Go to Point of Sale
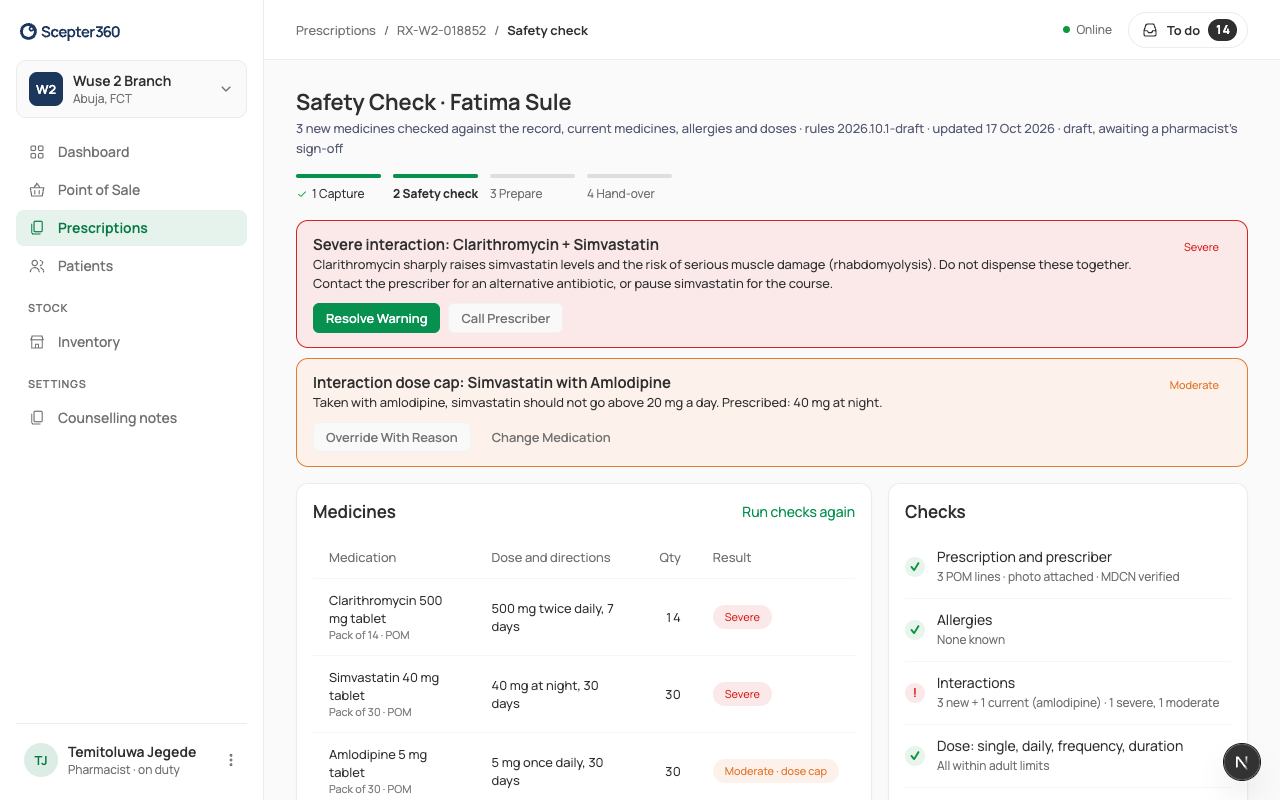 tap(131, 190)
